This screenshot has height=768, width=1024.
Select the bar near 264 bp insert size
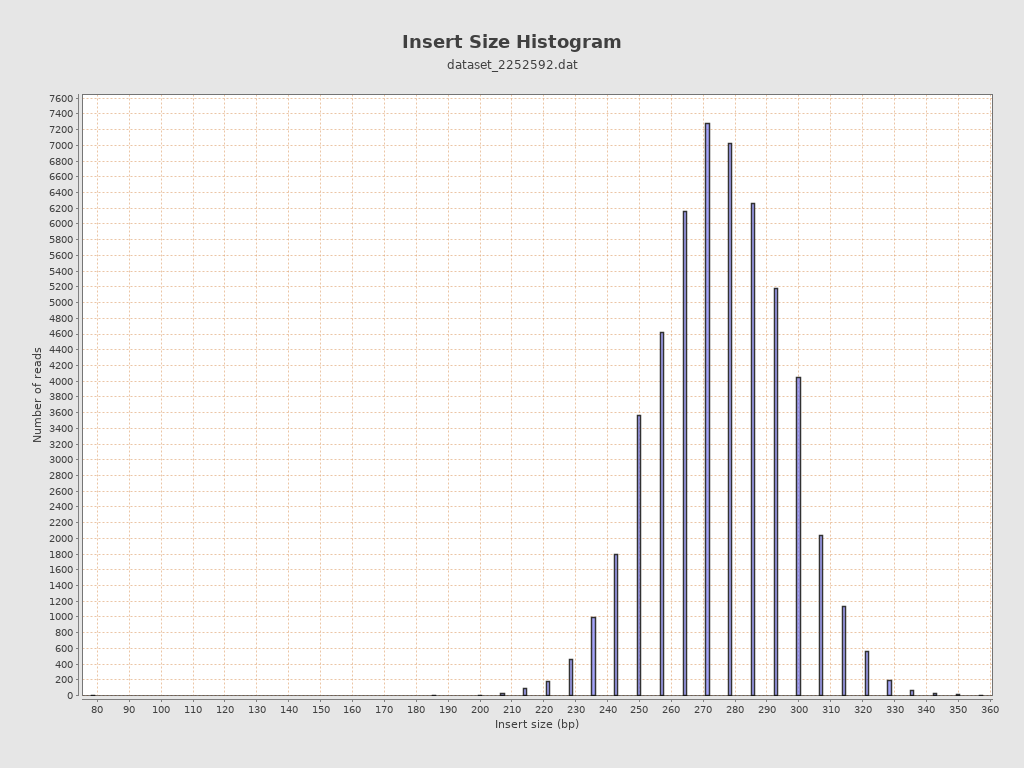click(x=685, y=453)
